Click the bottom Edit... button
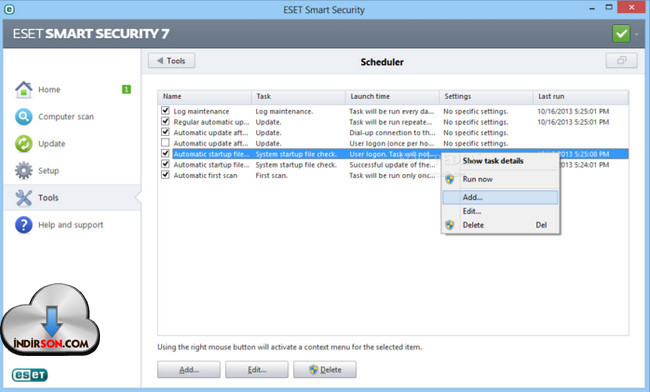 pos(257,370)
